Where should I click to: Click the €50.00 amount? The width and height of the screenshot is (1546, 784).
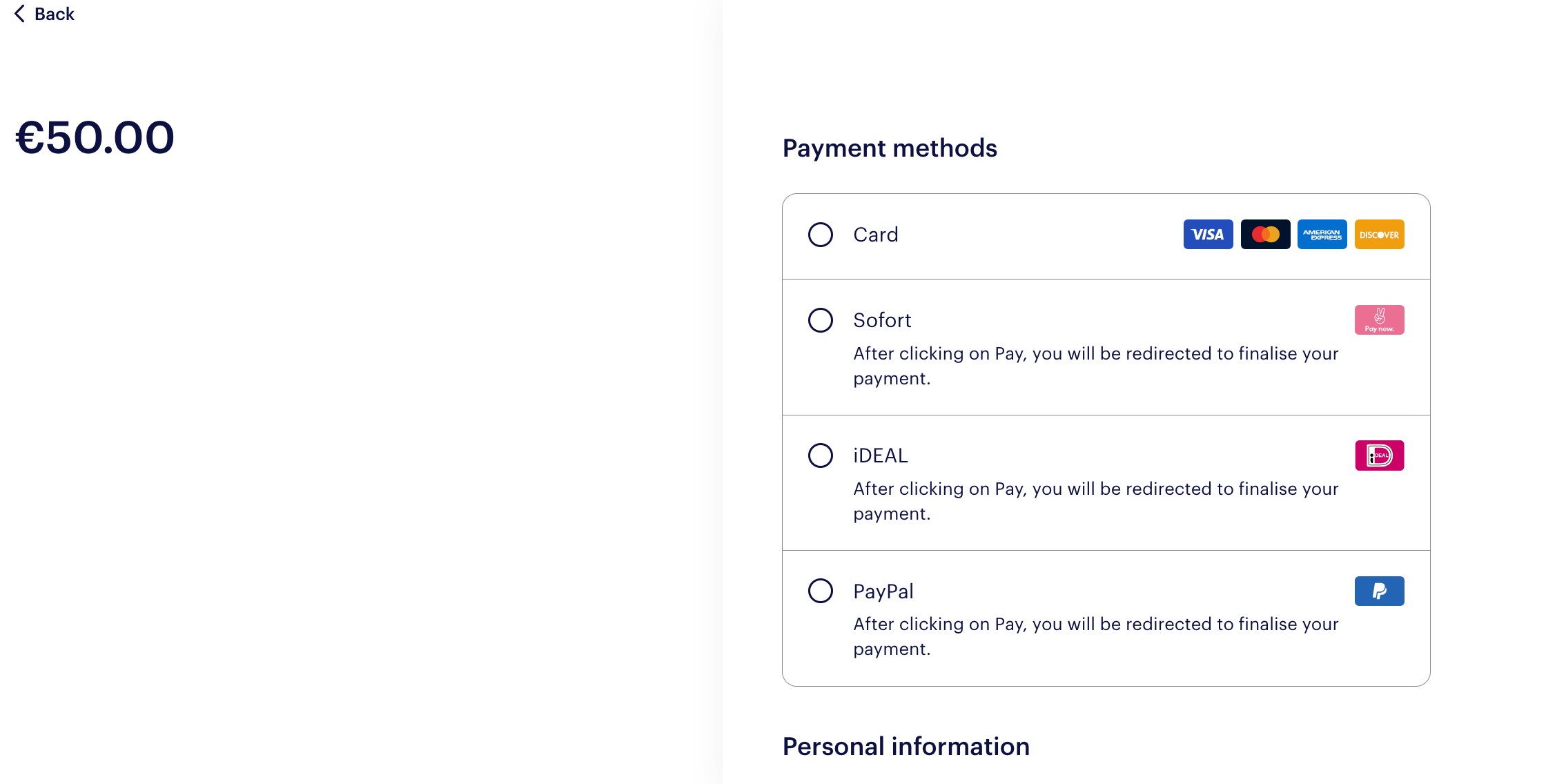tap(95, 137)
